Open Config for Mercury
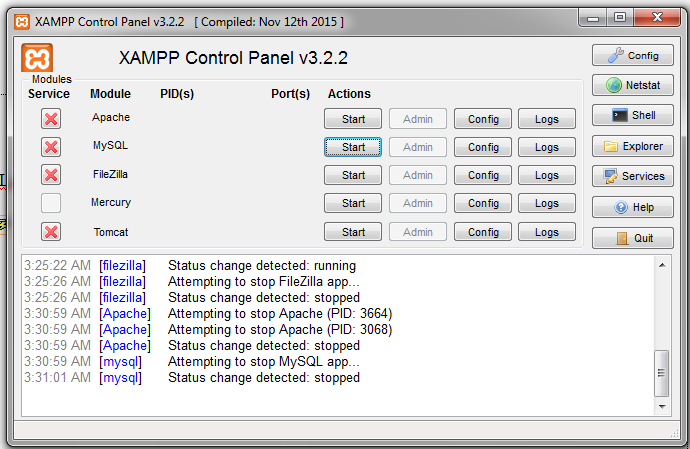Viewport: 690px width, 449px height. point(483,203)
